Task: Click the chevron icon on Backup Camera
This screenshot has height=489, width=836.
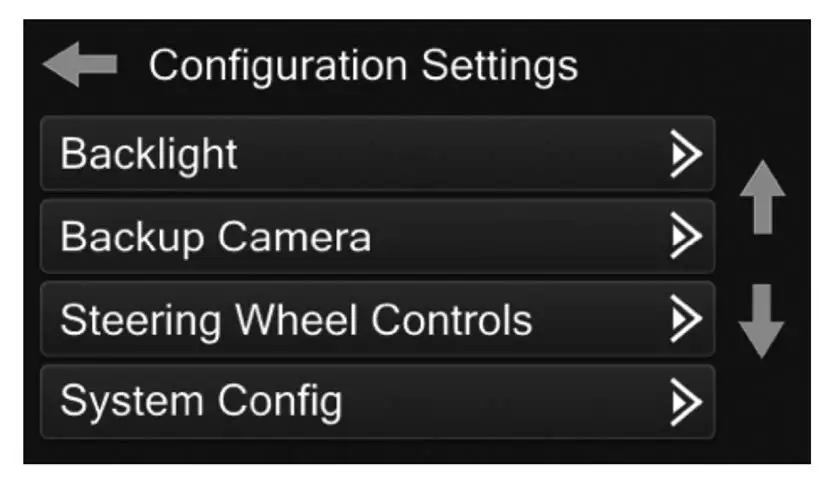Action: 685,237
